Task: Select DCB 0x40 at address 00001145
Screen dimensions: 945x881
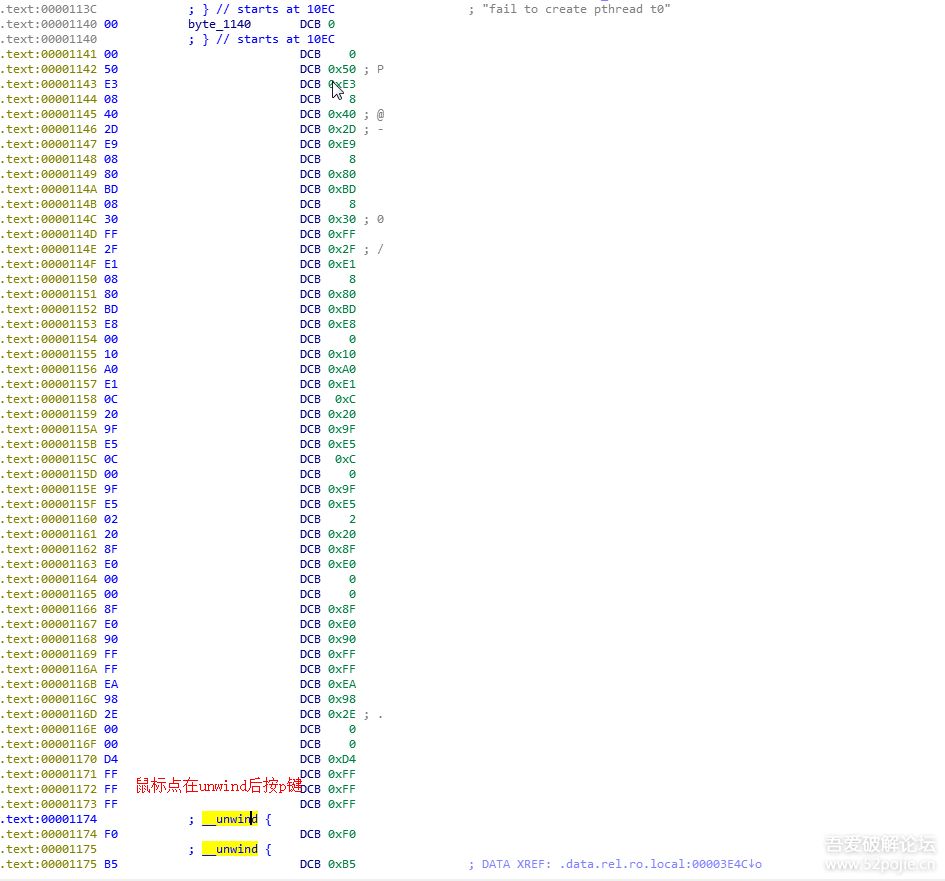Action: [342, 114]
